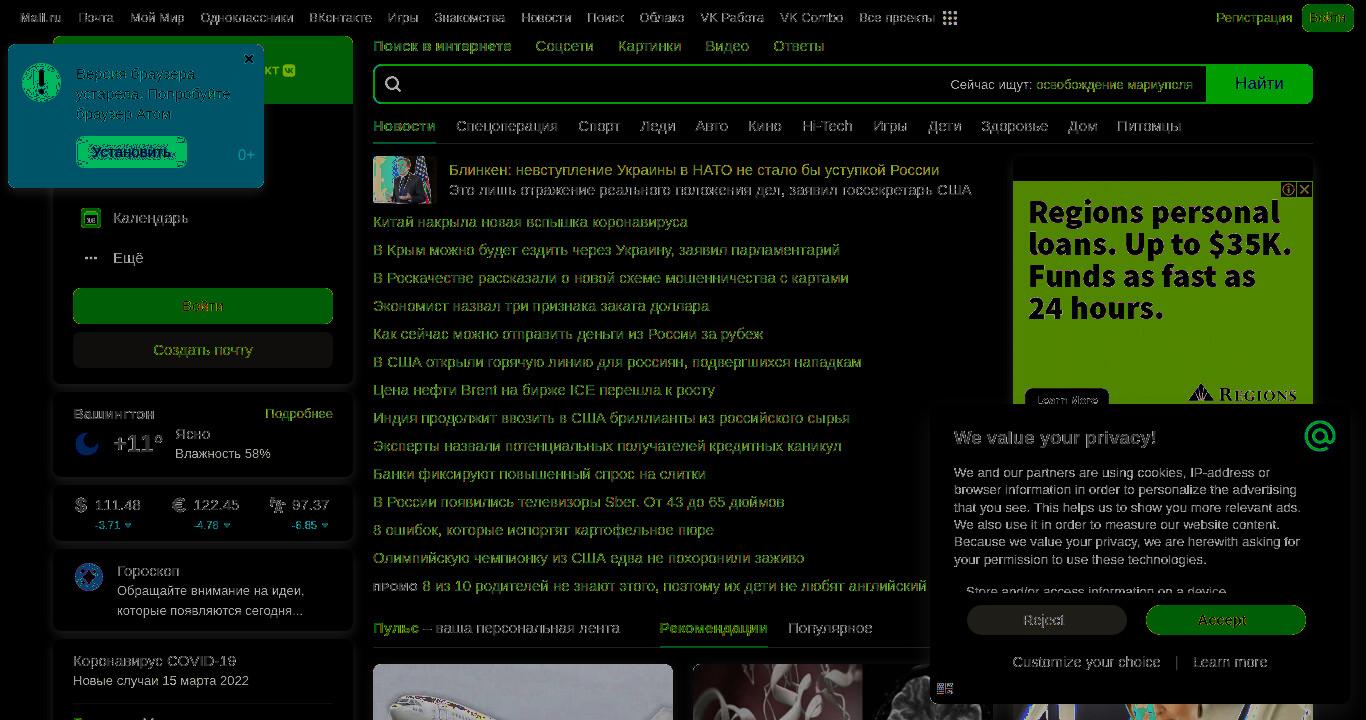This screenshot has width=1366, height=720.
Task: Open the Blinken news photo thumbnail
Action: (x=405, y=180)
